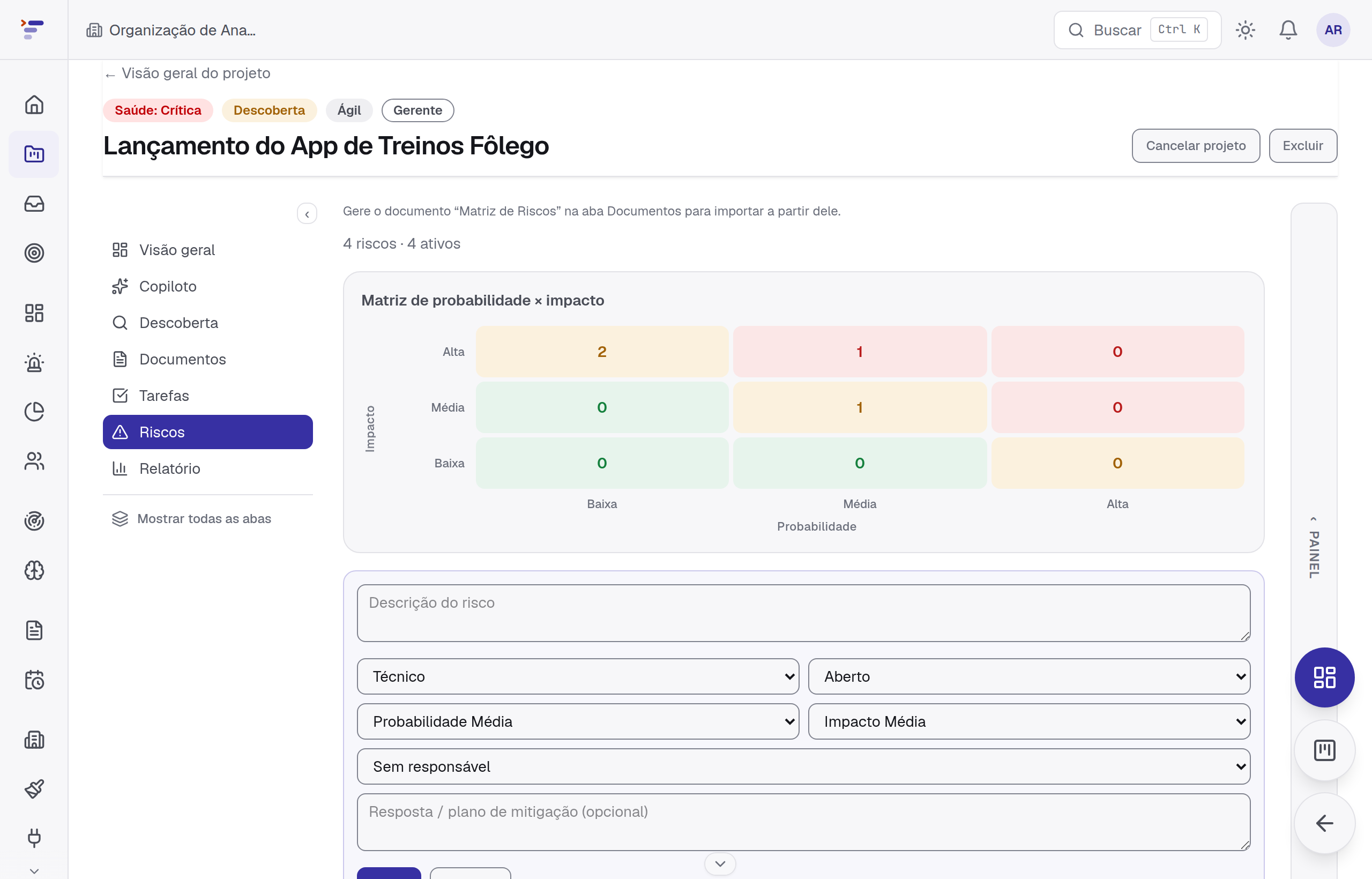
Task: Open the Sem responsável dropdown
Action: (x=803, y=766)
